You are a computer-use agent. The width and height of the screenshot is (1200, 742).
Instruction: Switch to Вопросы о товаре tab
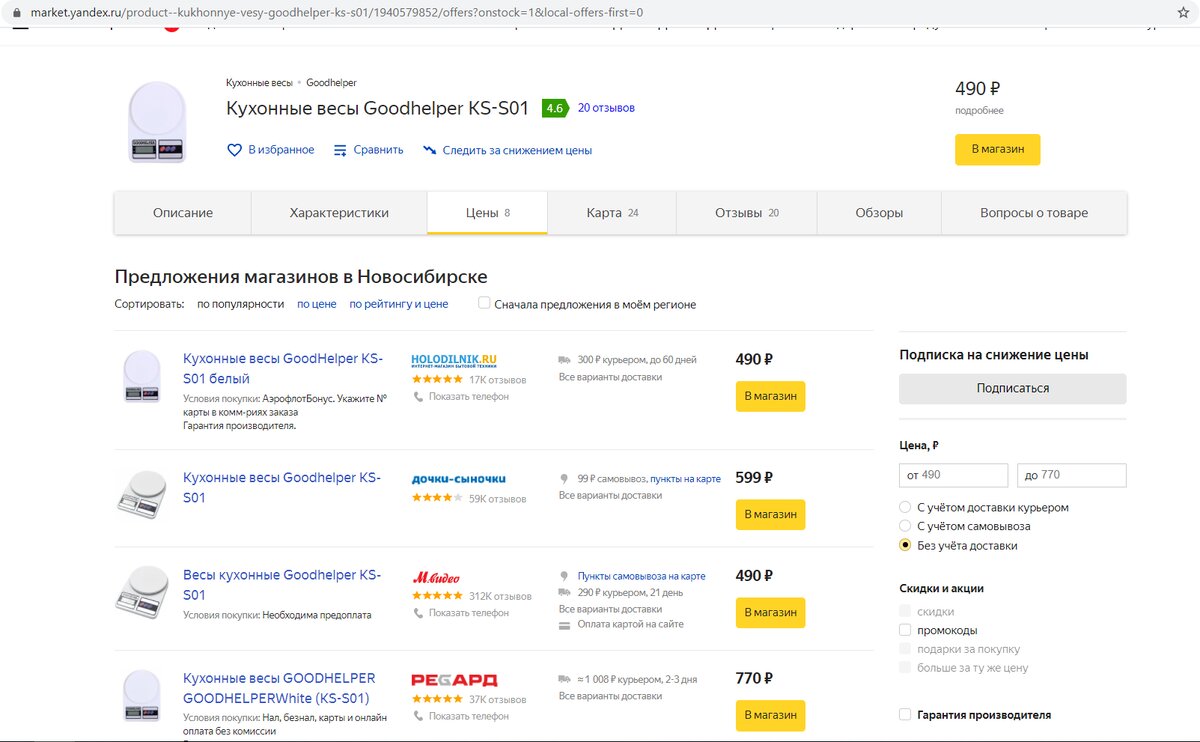[x=1034, y=213]
